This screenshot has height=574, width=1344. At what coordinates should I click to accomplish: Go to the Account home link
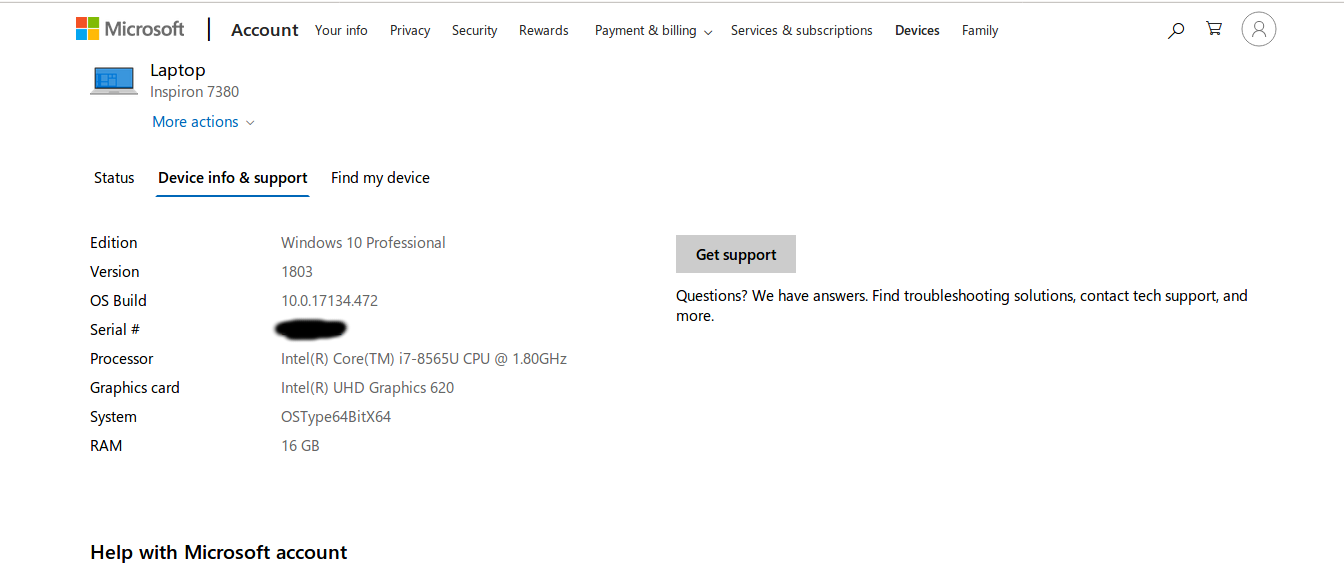point(265,30)
